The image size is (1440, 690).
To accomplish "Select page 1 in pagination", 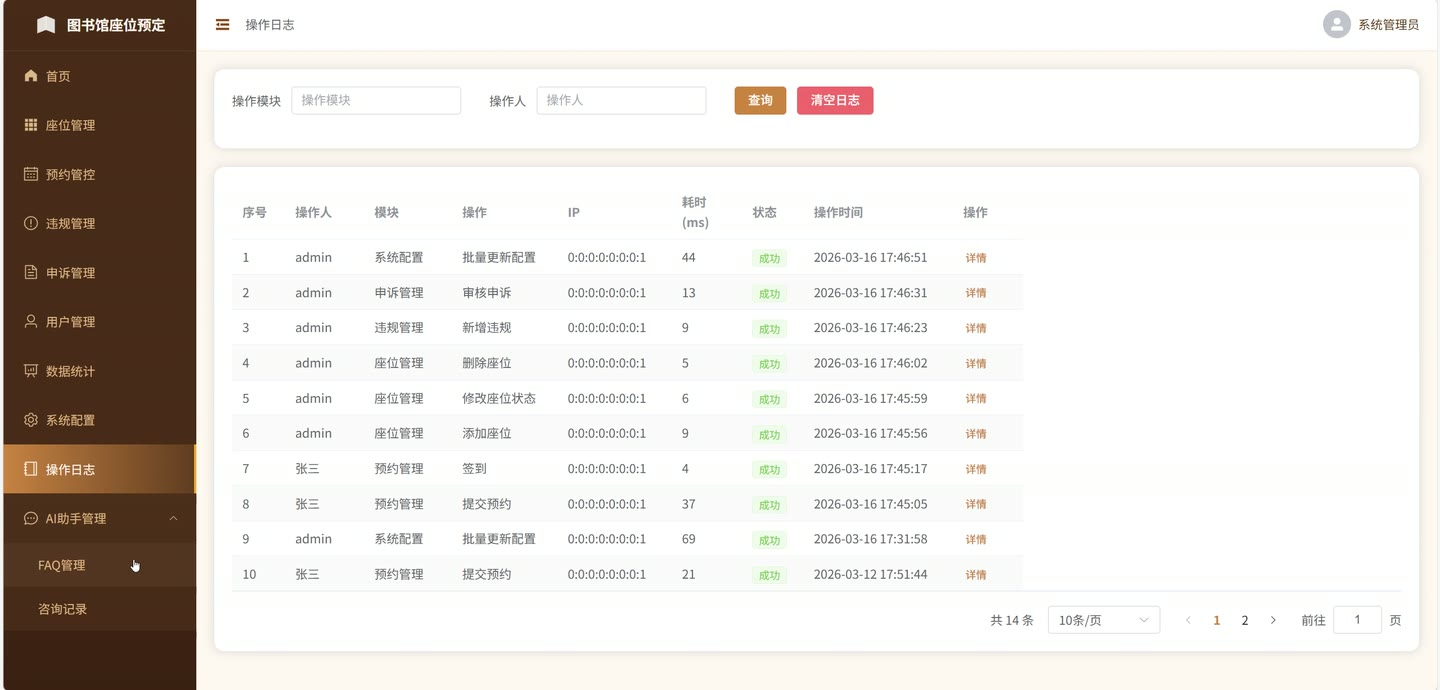I will (x=1217, y=620).
